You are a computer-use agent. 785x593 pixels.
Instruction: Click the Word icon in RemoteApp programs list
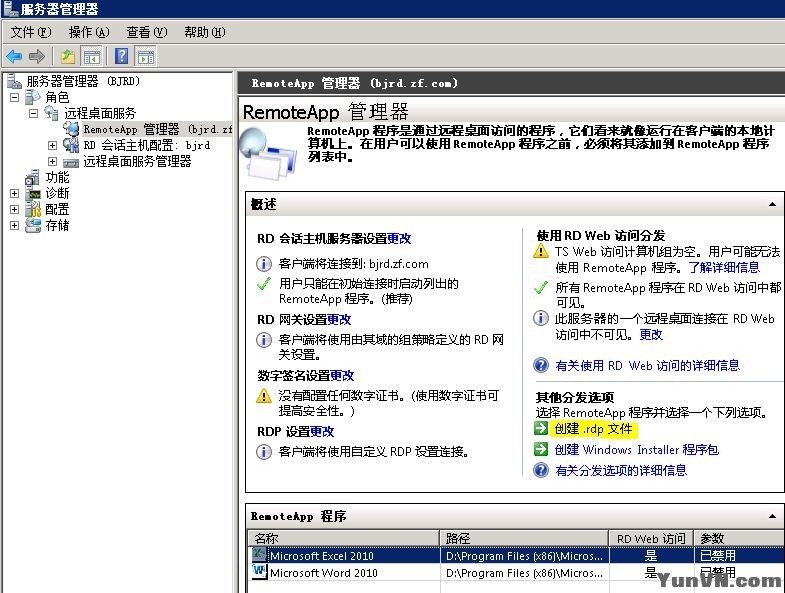(259, 571)
